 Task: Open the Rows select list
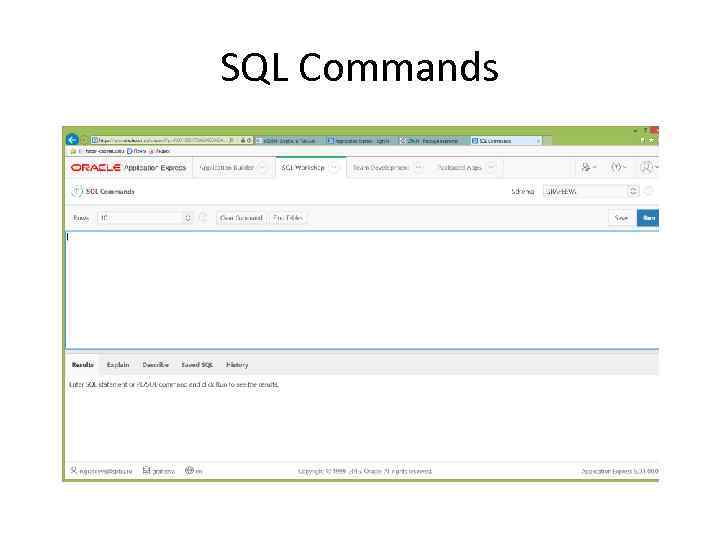pyautogui.click(x=145, y=218)
